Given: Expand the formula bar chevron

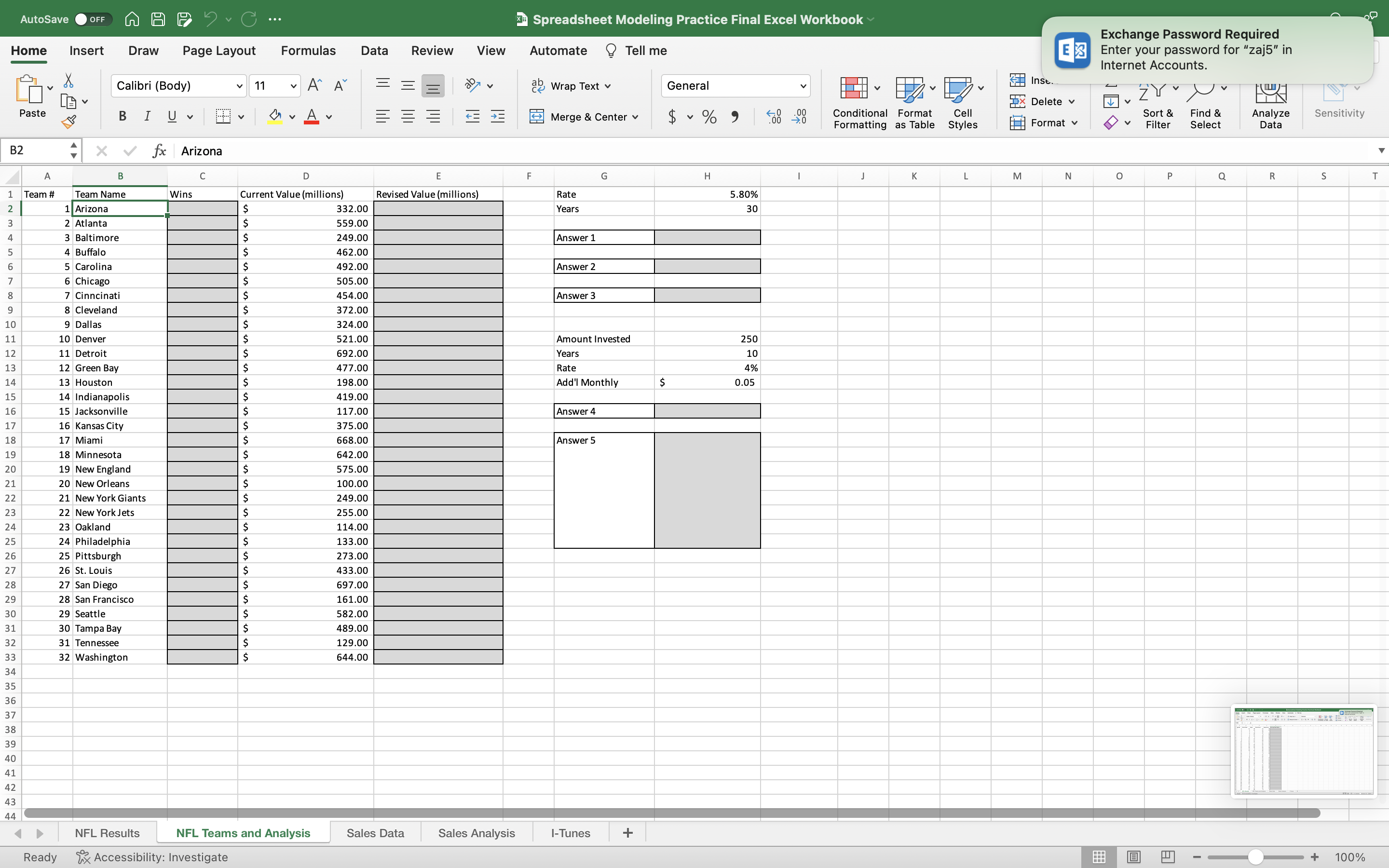Looking at the screenshot, I should coord(1381,150).
